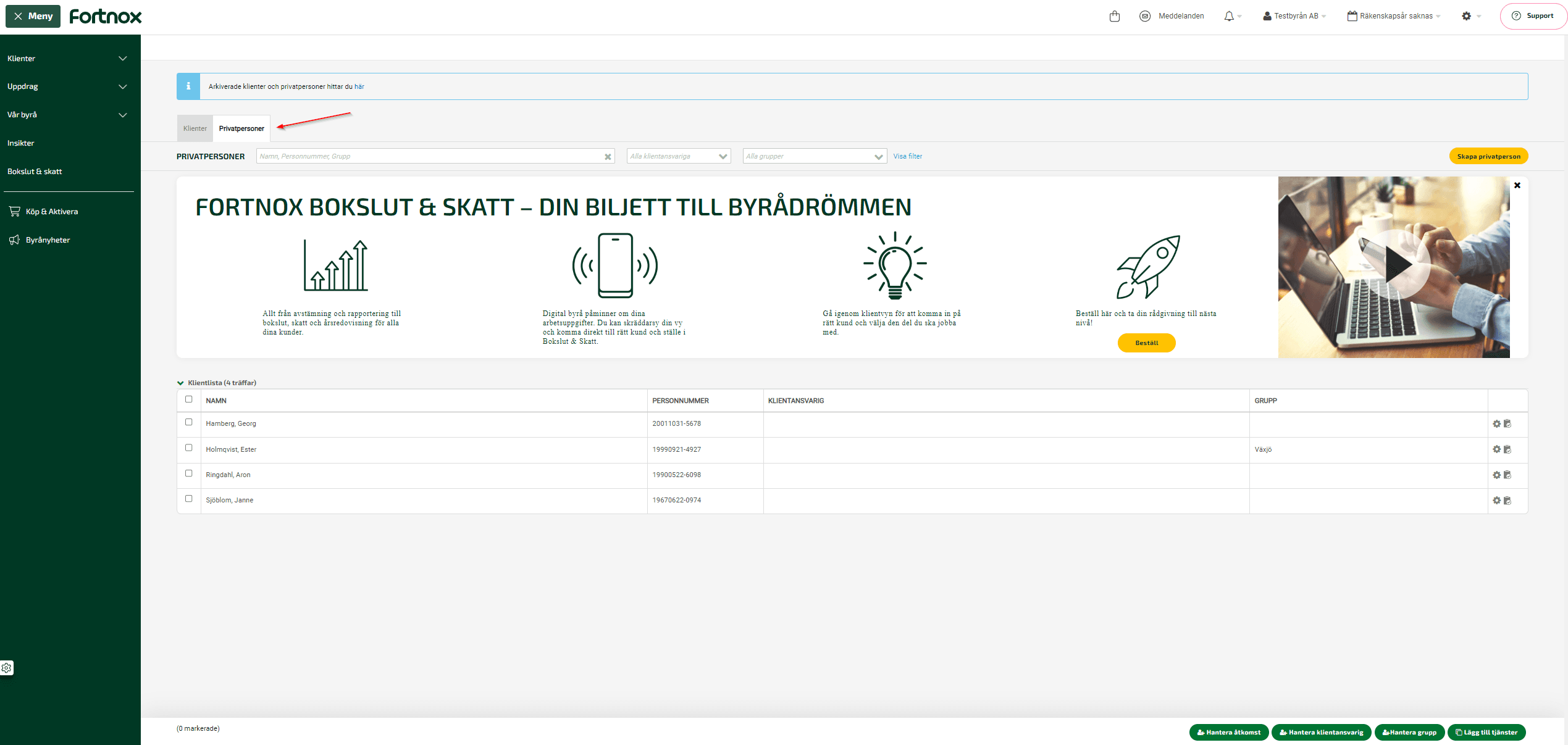Tick the select-all checkbox in table header
The width and height of the screenshot is (1568, 745).
tap(189, 399)
